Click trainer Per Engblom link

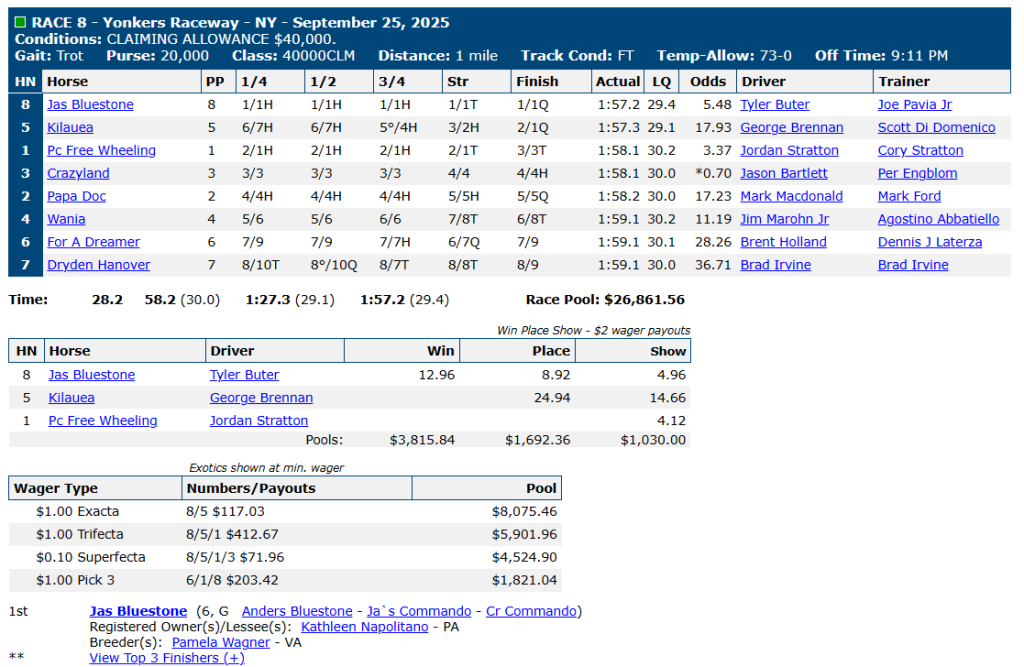(x=917, y=174)
